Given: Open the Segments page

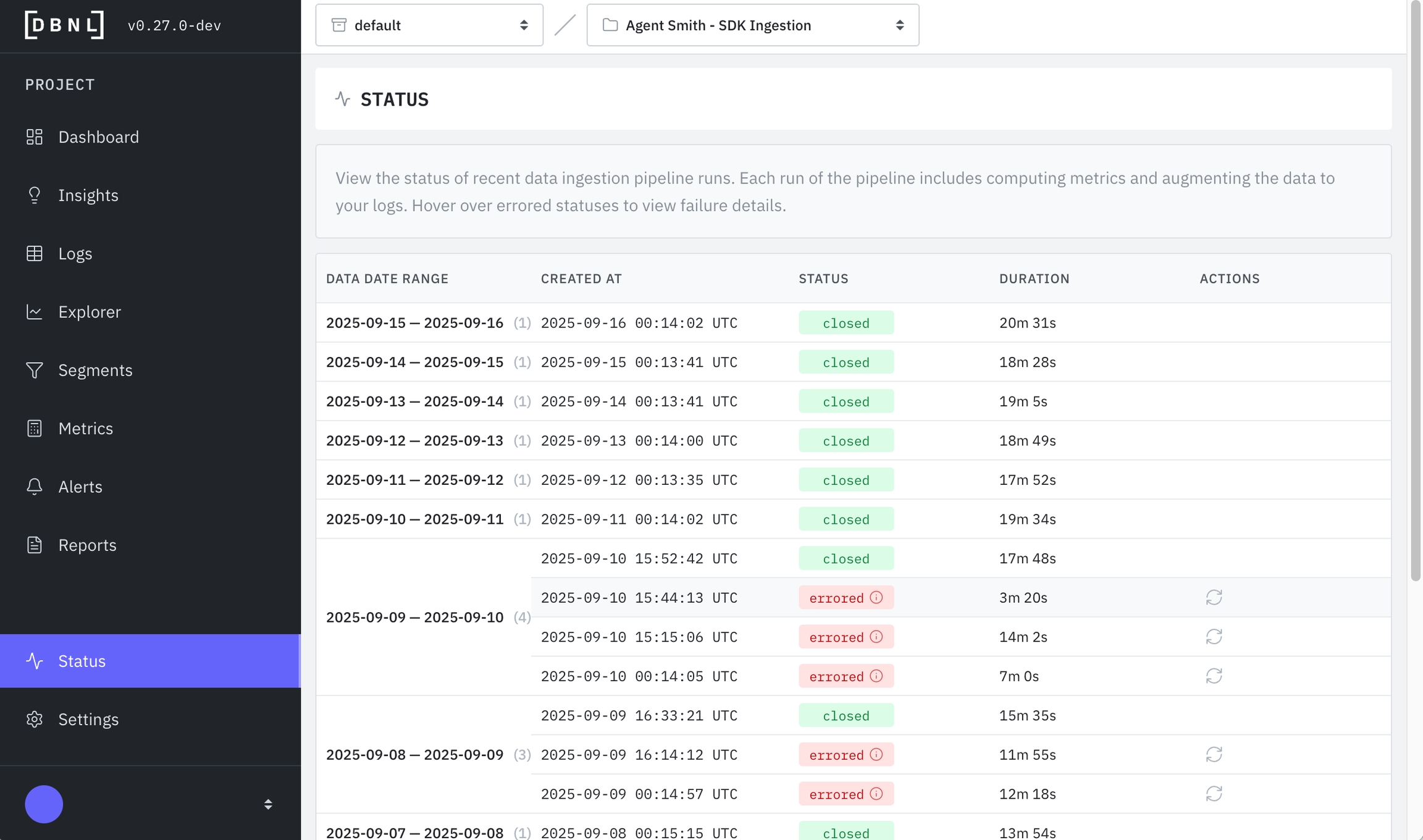Looking at the screenshot, I should tap(95, 371).
